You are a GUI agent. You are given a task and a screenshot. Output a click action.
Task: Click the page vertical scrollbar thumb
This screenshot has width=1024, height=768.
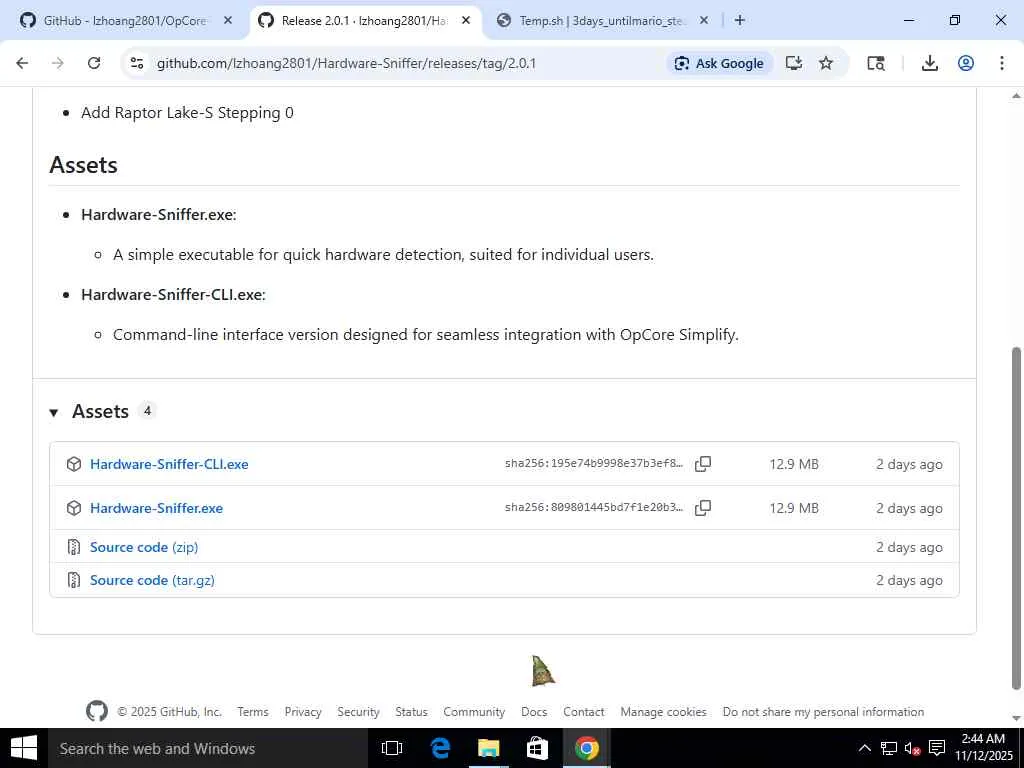point(1016,518)
